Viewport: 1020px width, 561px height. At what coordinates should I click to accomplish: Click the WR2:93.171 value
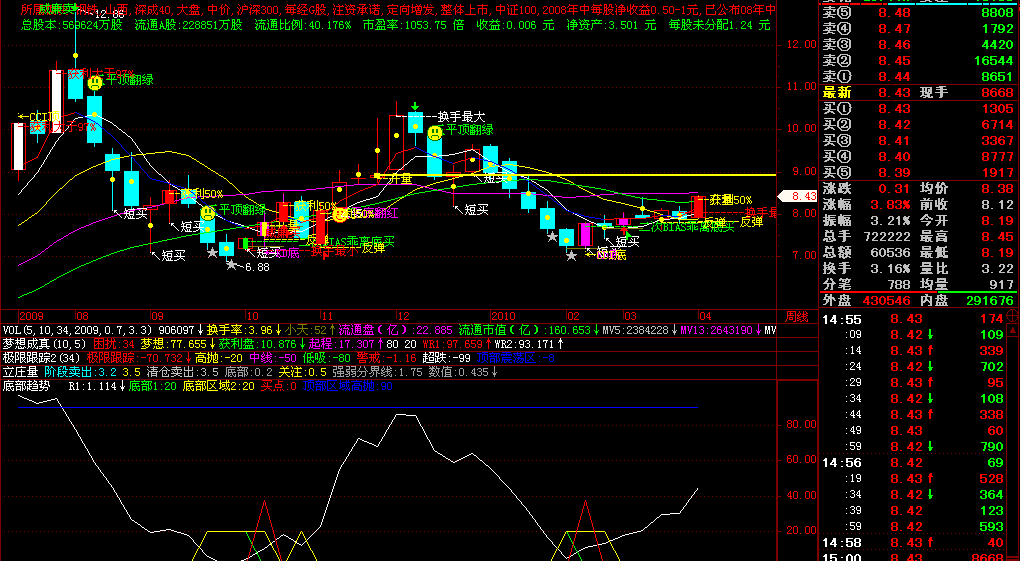524,344
